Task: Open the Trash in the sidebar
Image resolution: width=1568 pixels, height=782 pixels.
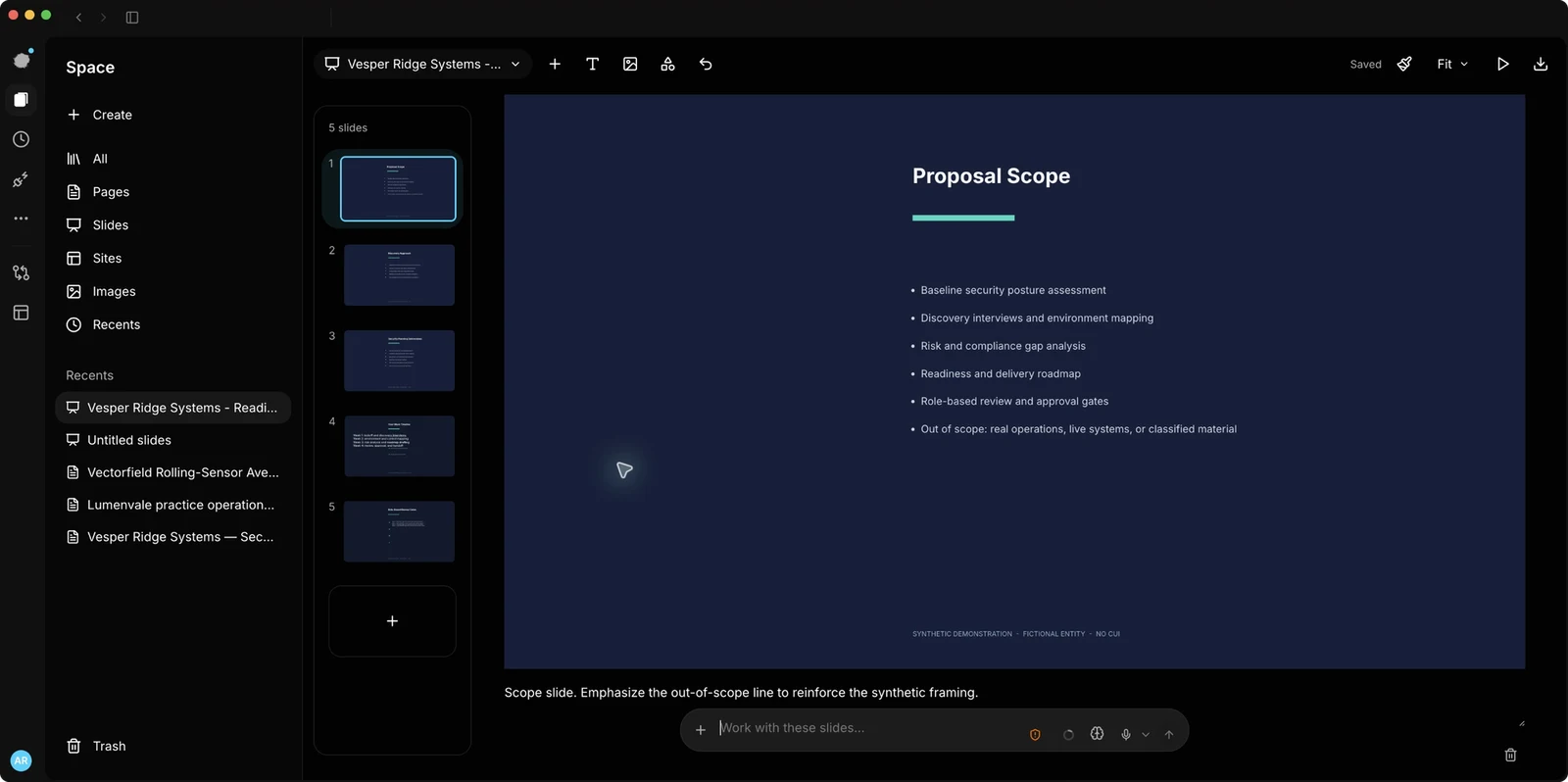Action: pyautogui.click(x=172, y=746)
